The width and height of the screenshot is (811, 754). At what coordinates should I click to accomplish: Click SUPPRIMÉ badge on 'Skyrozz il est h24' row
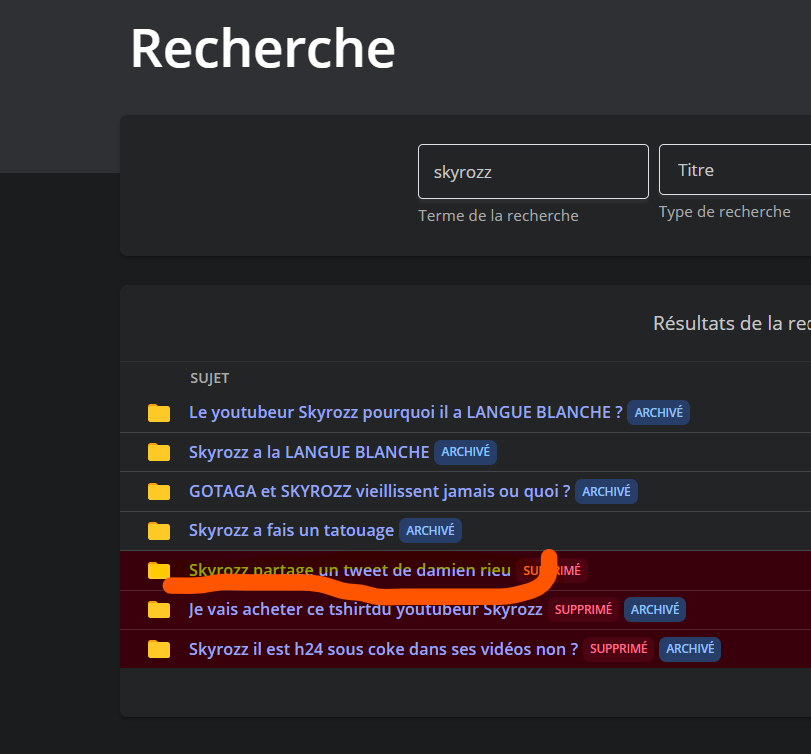pos(619,649)
